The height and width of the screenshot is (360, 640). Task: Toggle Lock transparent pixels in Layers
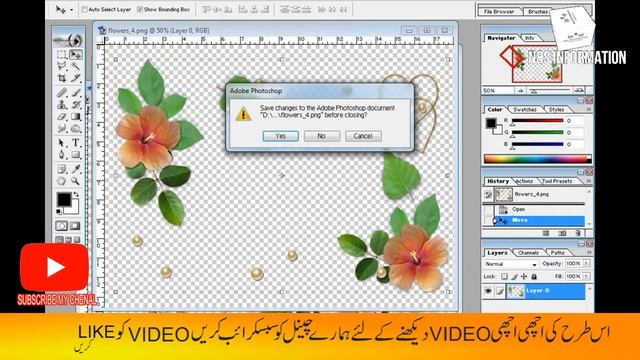click(x=504, y=276)
